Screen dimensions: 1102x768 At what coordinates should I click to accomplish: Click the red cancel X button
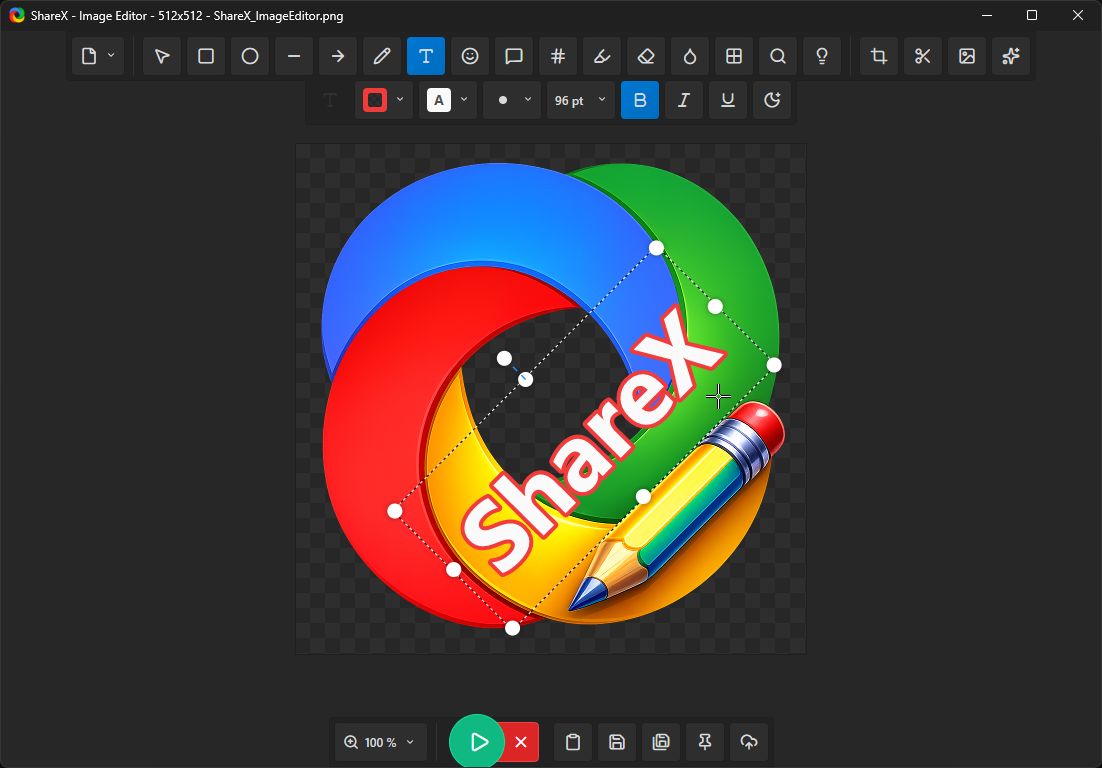pyautogui.click(x=521, y=742)
